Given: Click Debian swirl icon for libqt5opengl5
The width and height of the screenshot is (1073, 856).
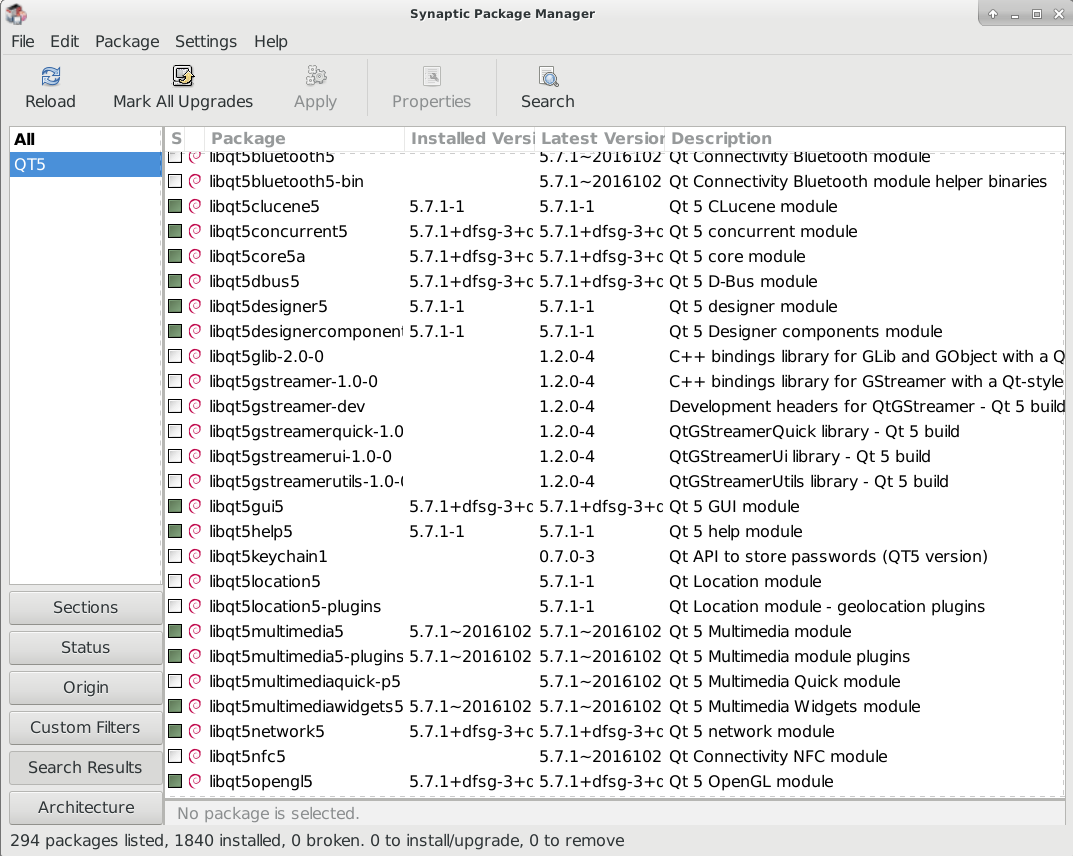Looking at the screenshot, I should (x=195, y=781).
